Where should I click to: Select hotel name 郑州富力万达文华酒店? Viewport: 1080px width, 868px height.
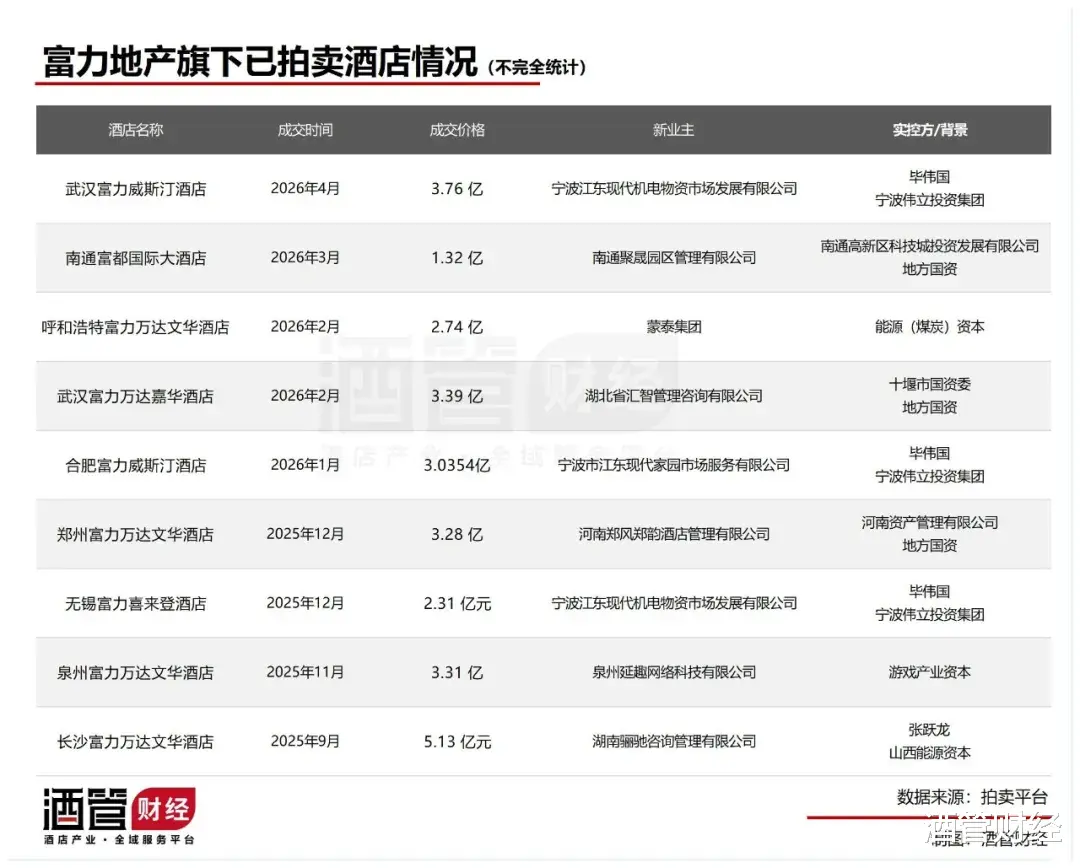136,535
